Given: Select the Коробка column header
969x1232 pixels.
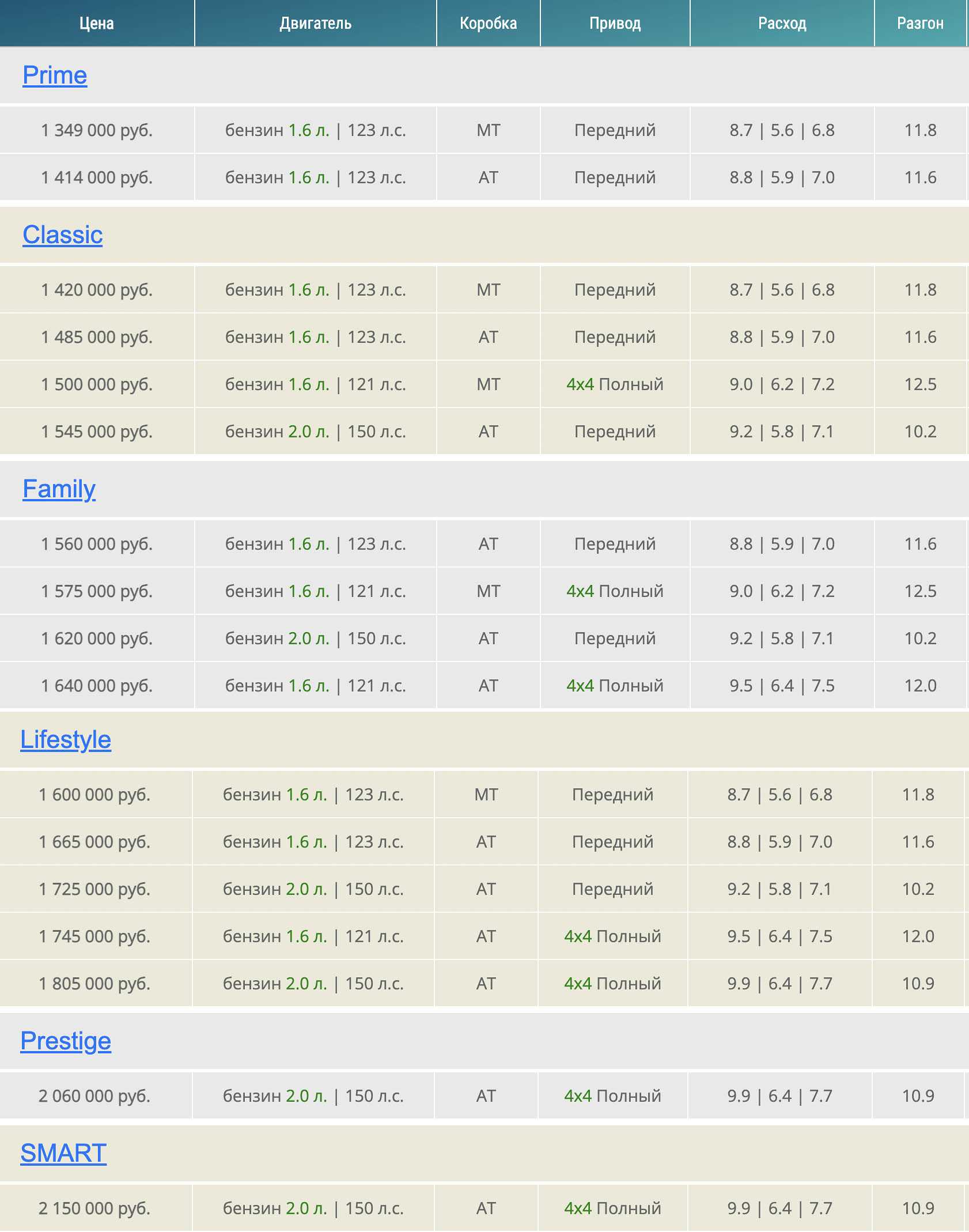Looking at the screenshot, I should [488, 24].
